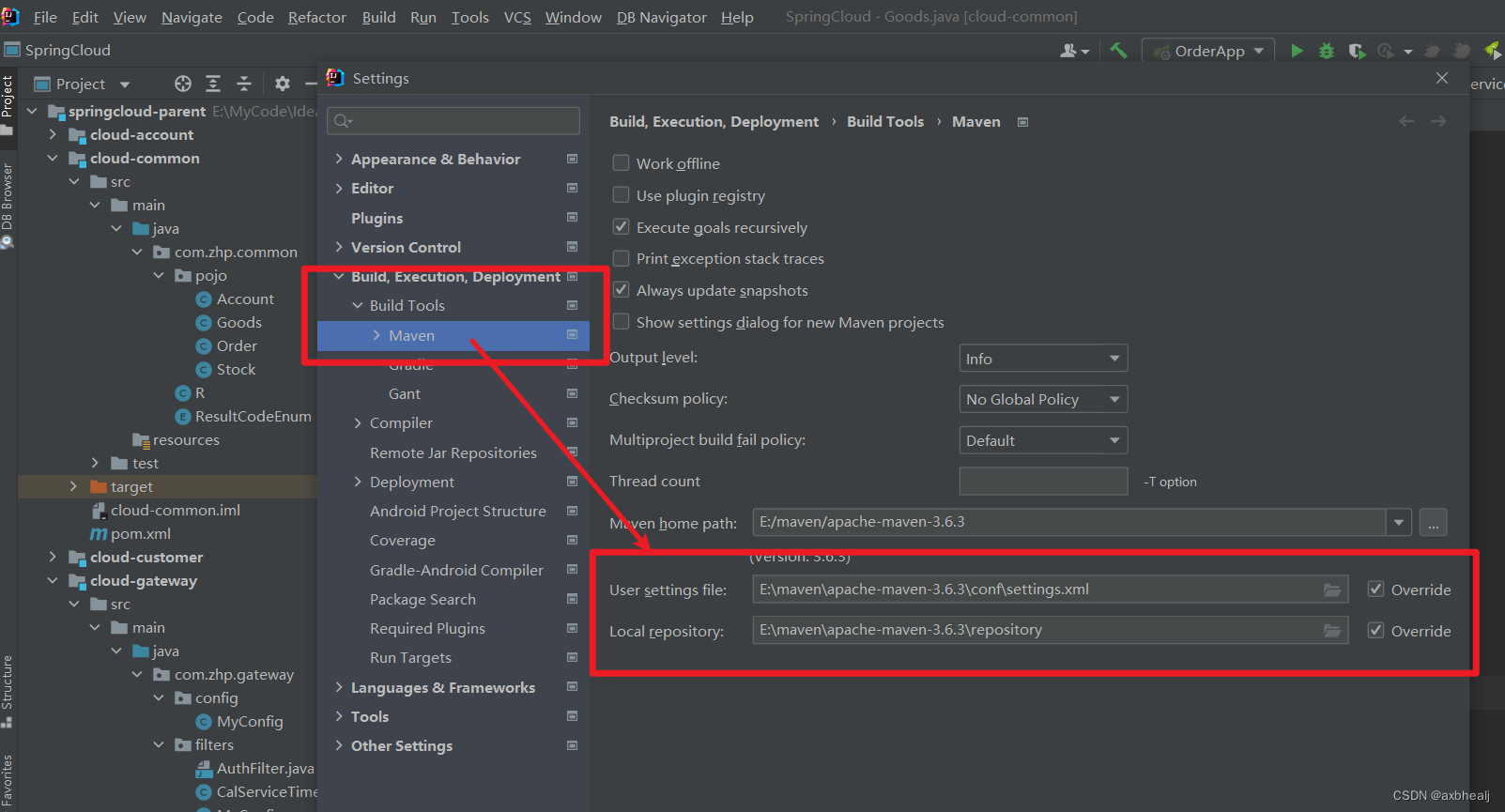Select the ResultCodeEnum file
Screen dimensions: 1505x812
[243, 416]
